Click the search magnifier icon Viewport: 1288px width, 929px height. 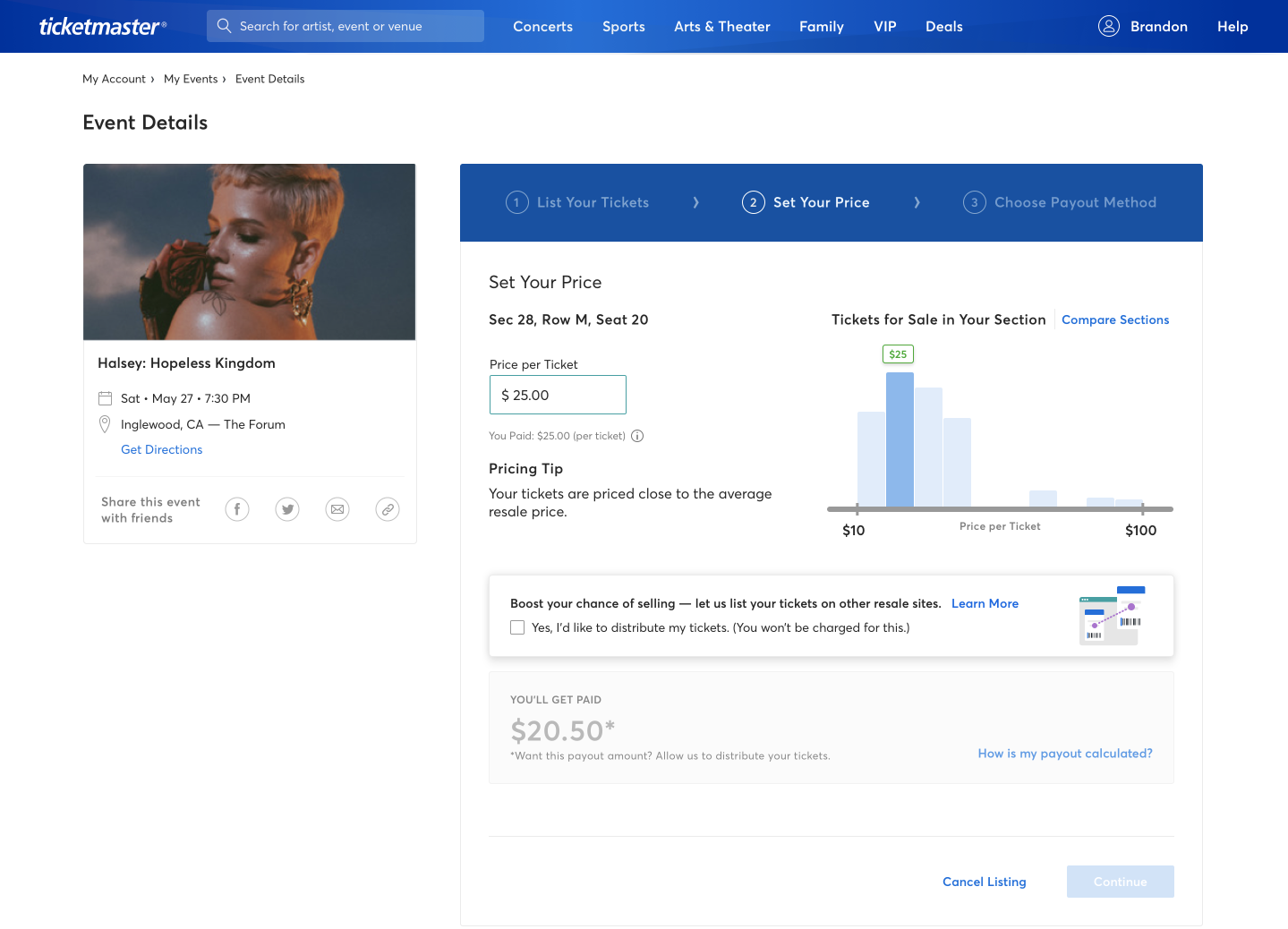[x=224, y=26]
